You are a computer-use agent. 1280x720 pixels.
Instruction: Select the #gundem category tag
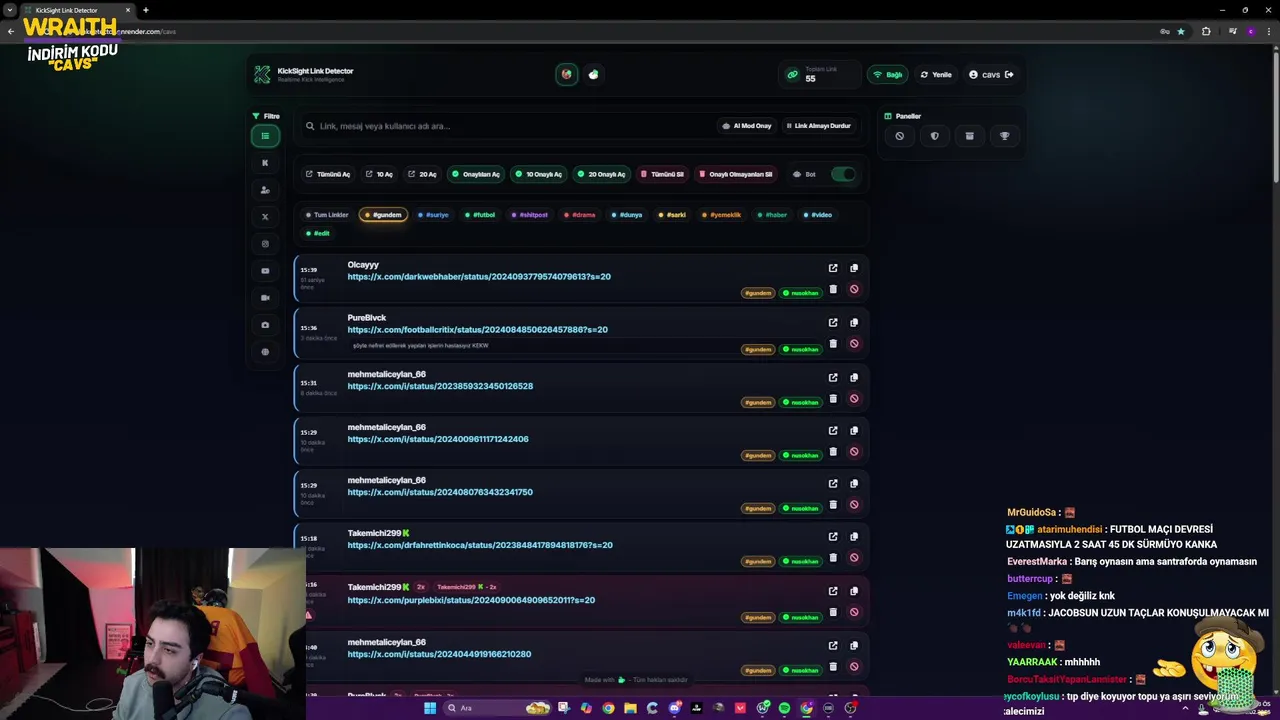383,215
